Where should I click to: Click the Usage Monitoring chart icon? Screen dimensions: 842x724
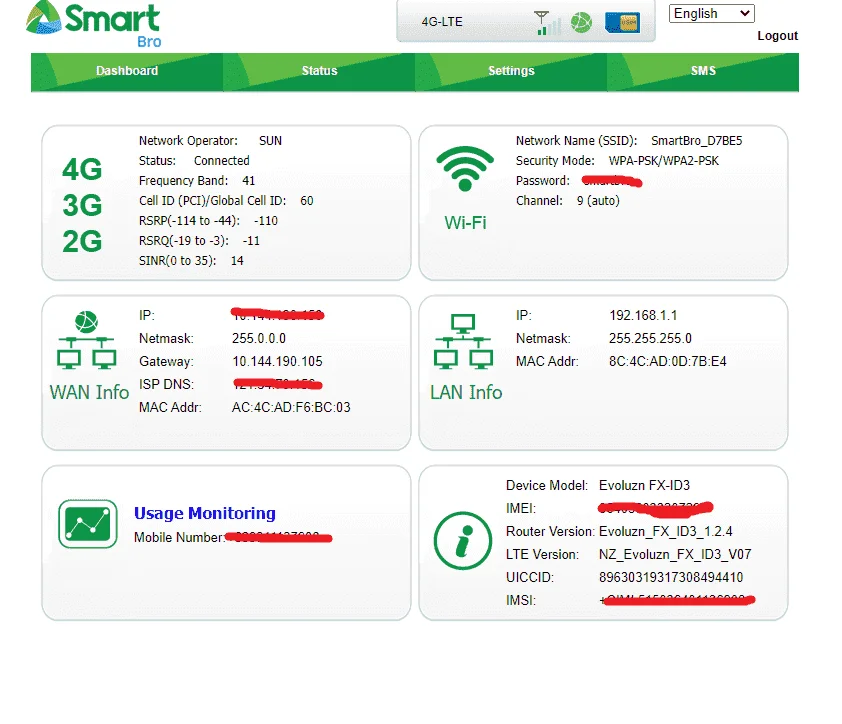click(x=88, y=524)
